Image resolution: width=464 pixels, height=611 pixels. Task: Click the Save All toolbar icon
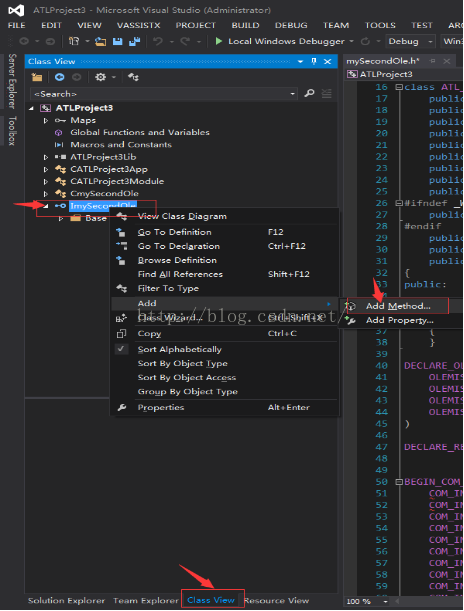pyautogui.click(x=135, y=41)
